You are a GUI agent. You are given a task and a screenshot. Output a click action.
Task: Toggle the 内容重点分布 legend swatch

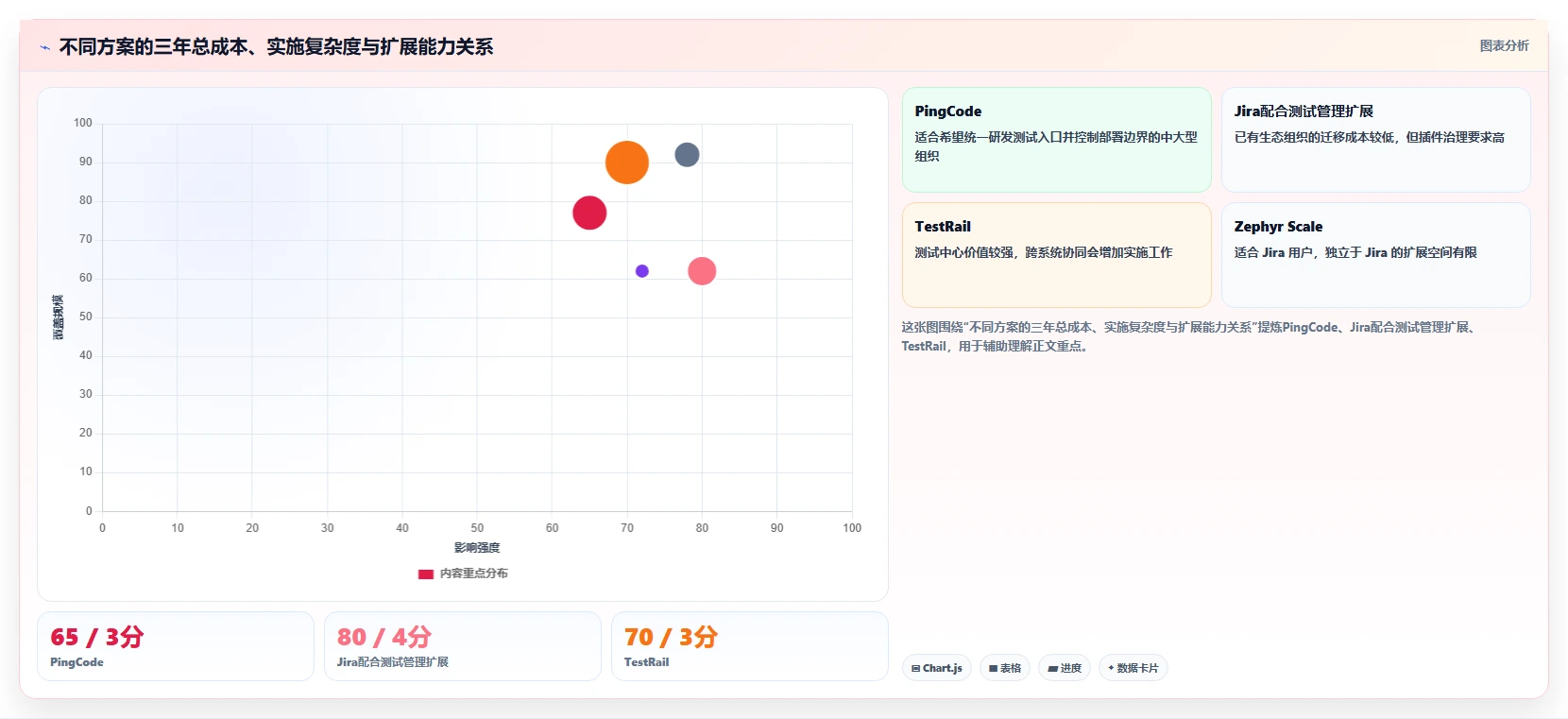coord(426,573)
